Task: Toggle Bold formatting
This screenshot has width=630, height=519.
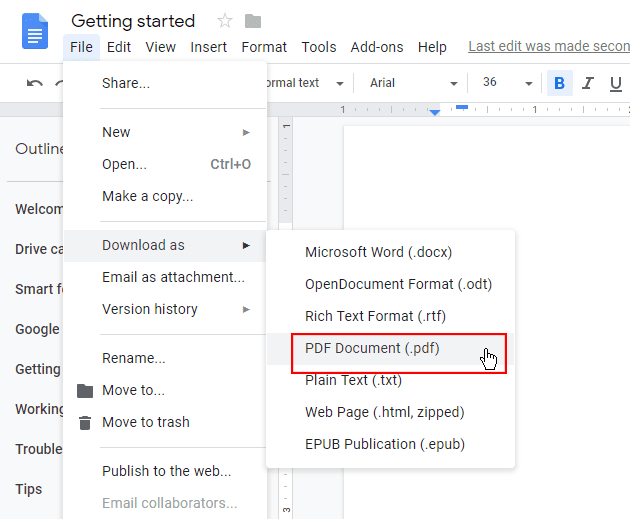Action: point(559,83)
